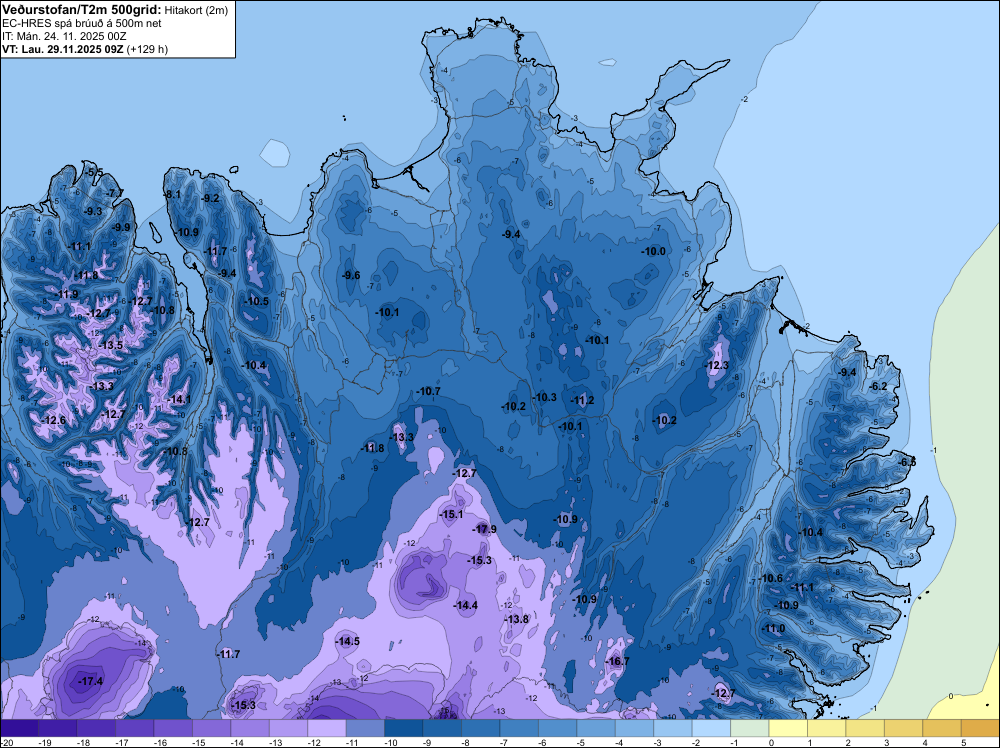Click the -10.0 temperature value
The image size is (1000, 748).
653,251
